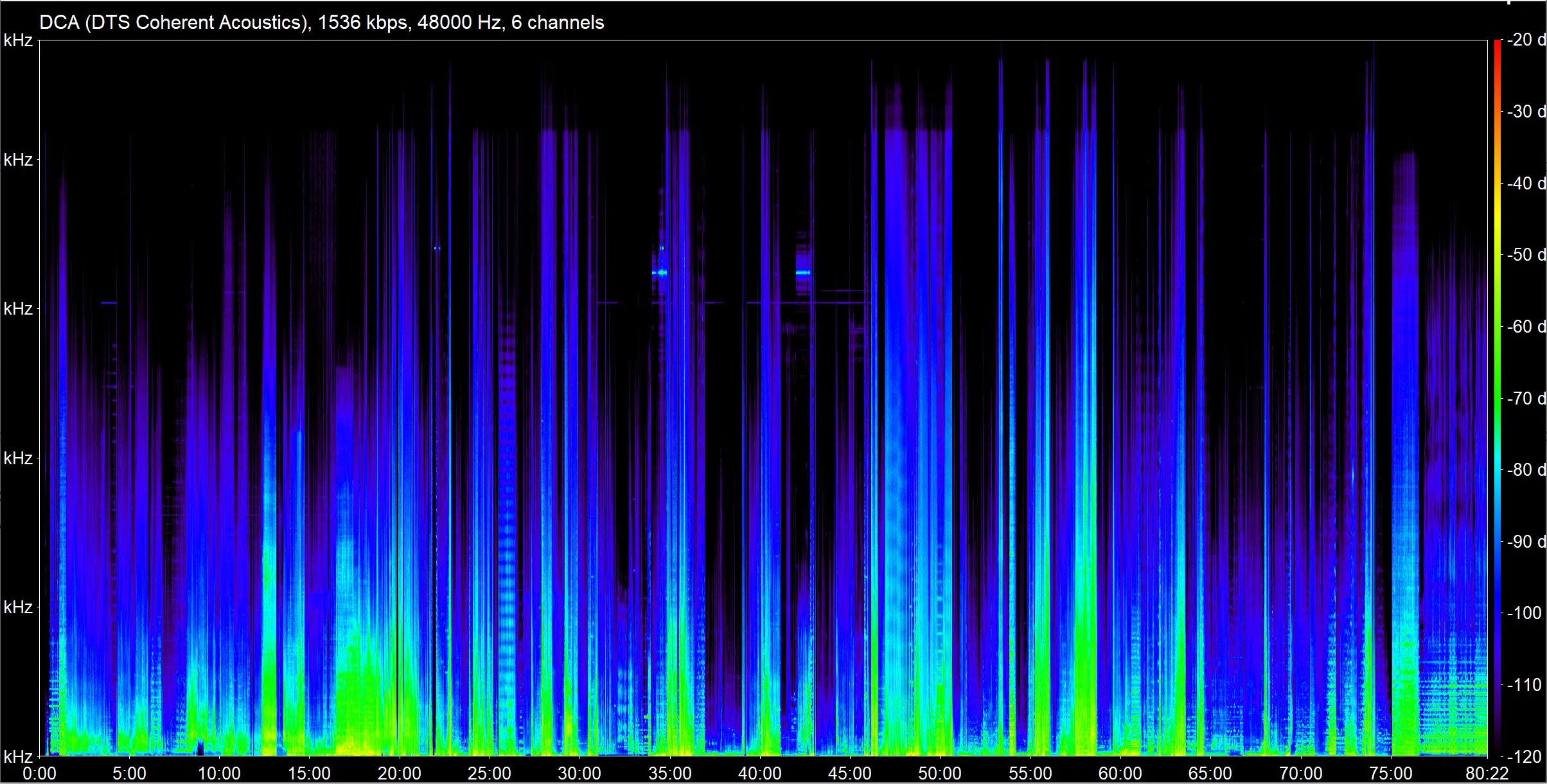Click bright cyan spot near 35:00 in spectrogram
The image size is (1547, 784).
pyautogui.click(x=661, y=273)
